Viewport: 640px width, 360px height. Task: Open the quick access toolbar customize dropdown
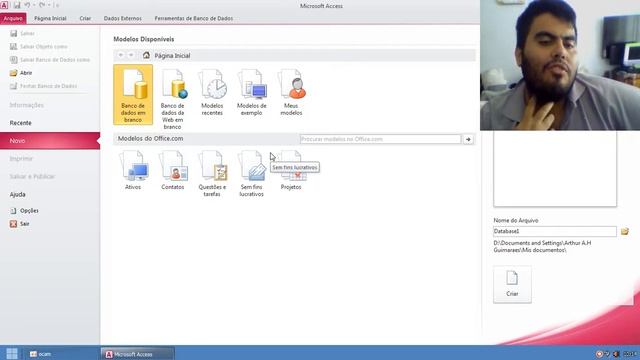click(x=57, y=6)
